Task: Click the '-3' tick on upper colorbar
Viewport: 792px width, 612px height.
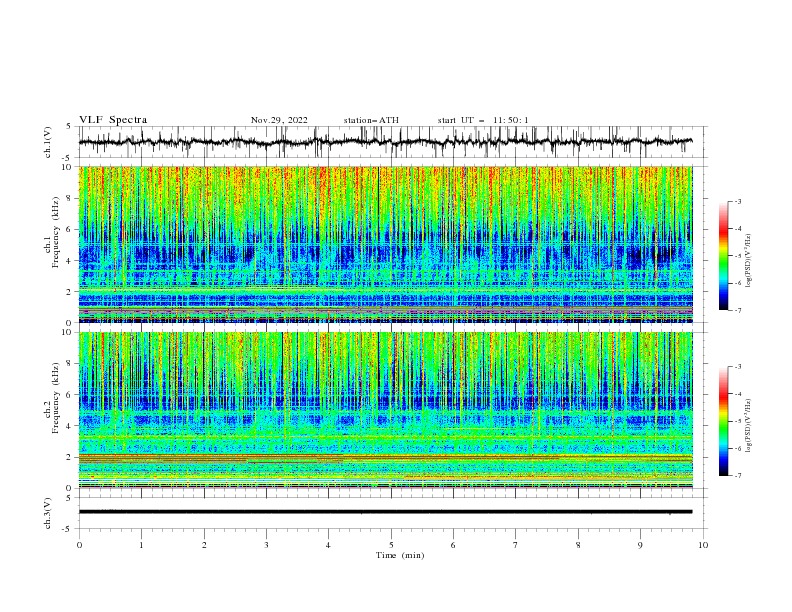Action: (x=738, y=201)
